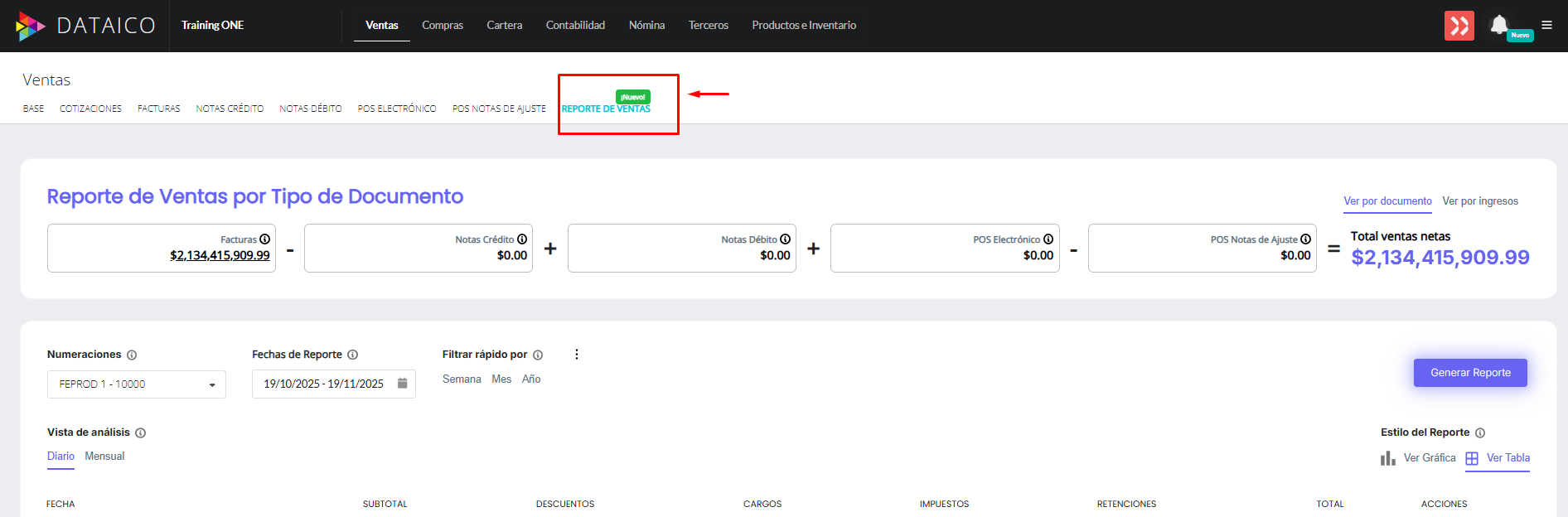Screen dimensions: 1568x517
Task: Switch to Ver Tabla view
Action: pyautogui.click(x=1498, y=458)
